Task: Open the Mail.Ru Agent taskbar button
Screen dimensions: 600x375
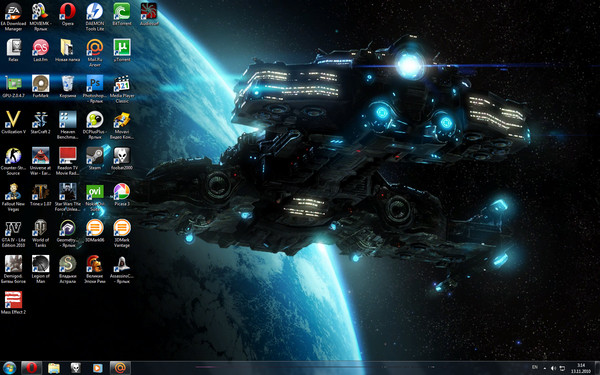Action: pos(120,368)
